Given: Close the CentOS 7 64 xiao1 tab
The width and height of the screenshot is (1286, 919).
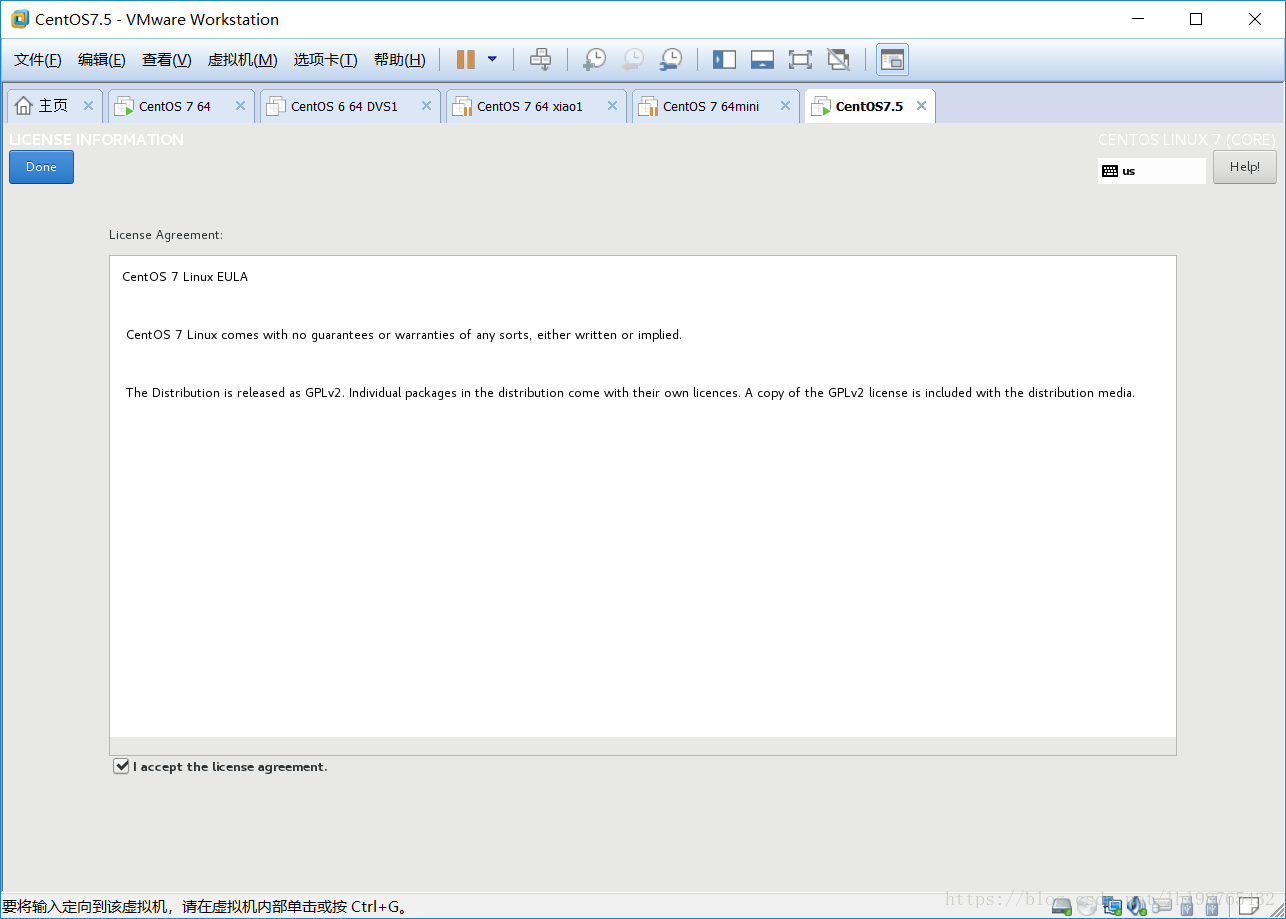Looking at the screenshot, I should 612,106.
